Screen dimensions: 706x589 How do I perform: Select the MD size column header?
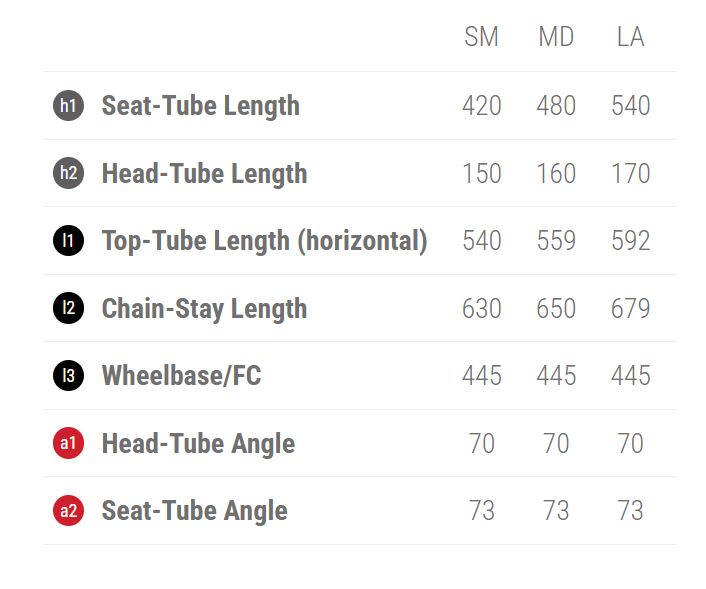556,38
